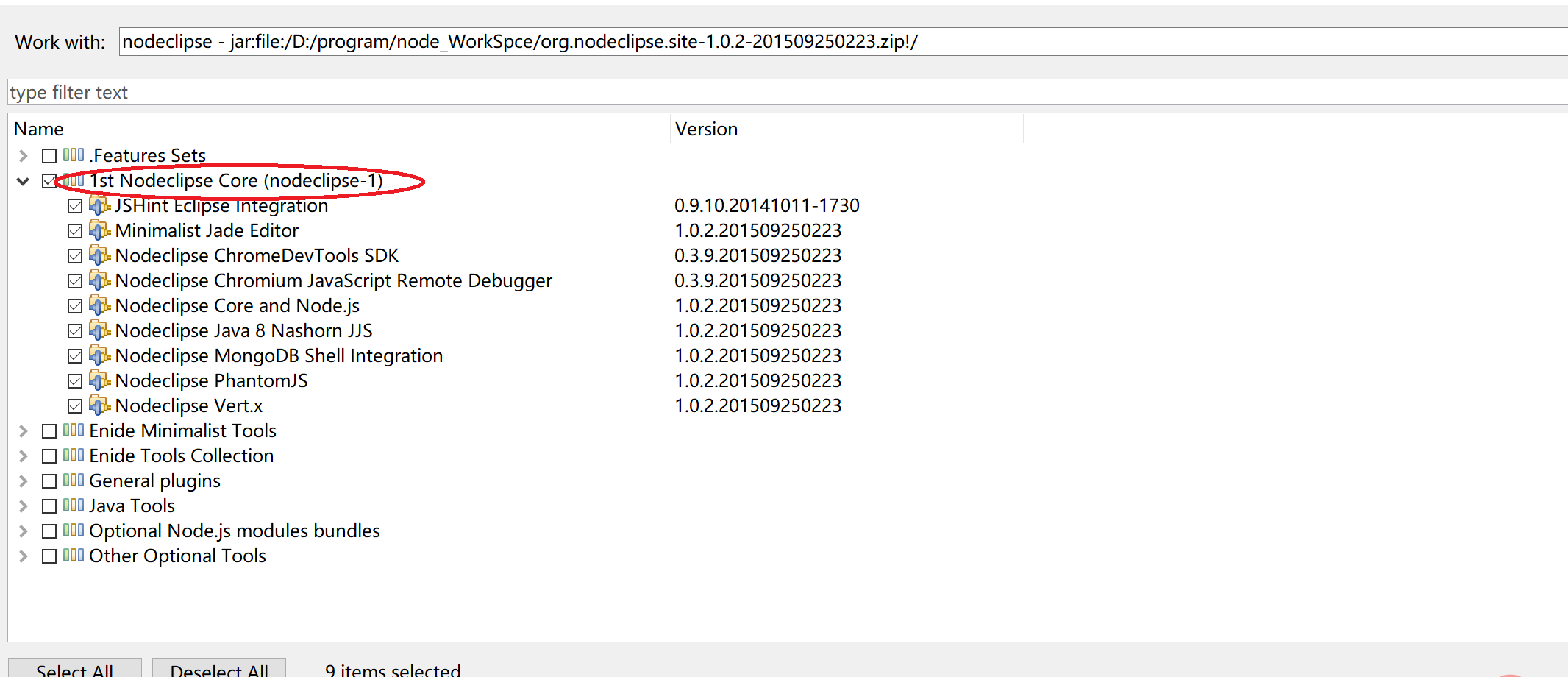This screenshot has width=1568, height=677.
Task: Click the Other Optional Tools category icon
Action: (74, 556)
